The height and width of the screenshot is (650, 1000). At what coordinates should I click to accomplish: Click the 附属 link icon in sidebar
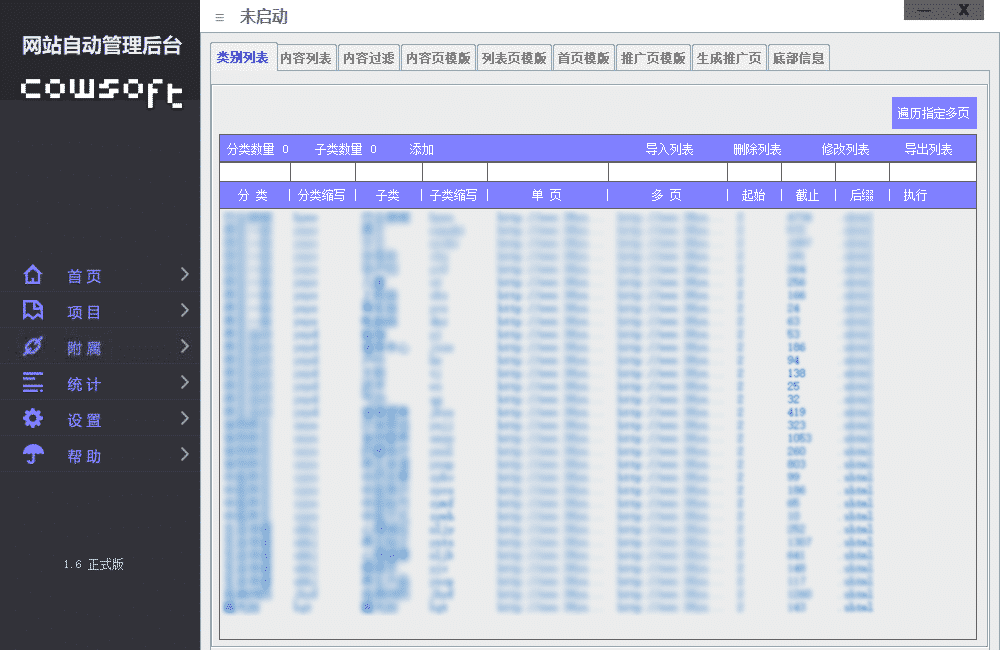(33, 347)
